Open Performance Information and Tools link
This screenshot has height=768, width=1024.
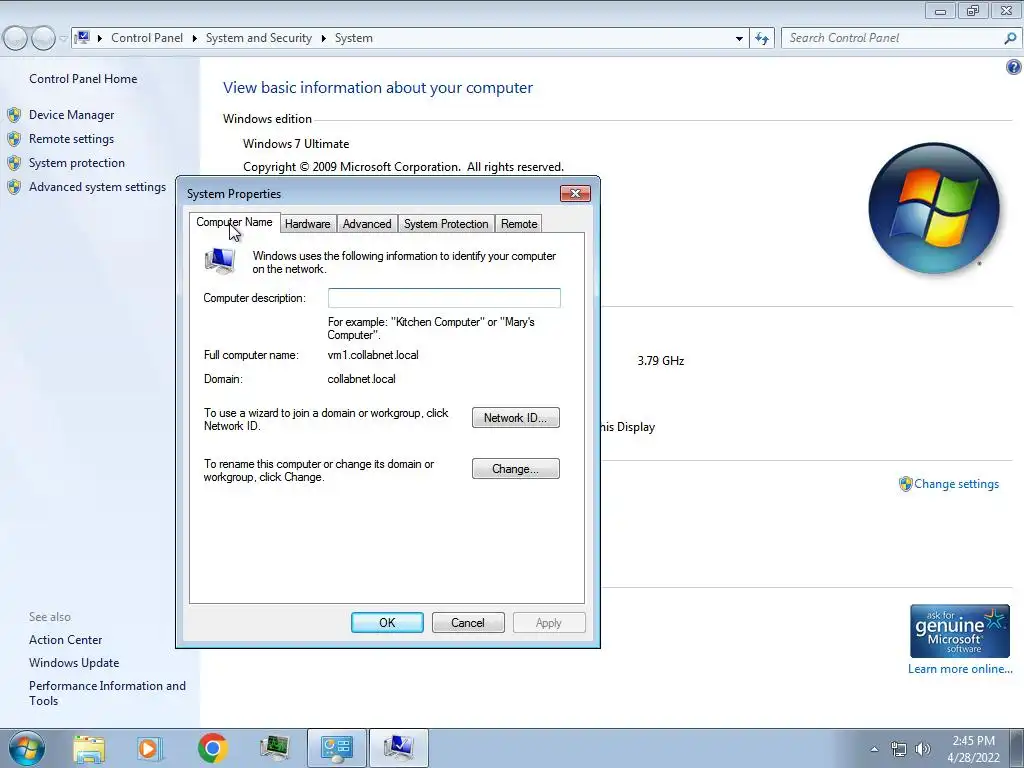pos(107,693)
